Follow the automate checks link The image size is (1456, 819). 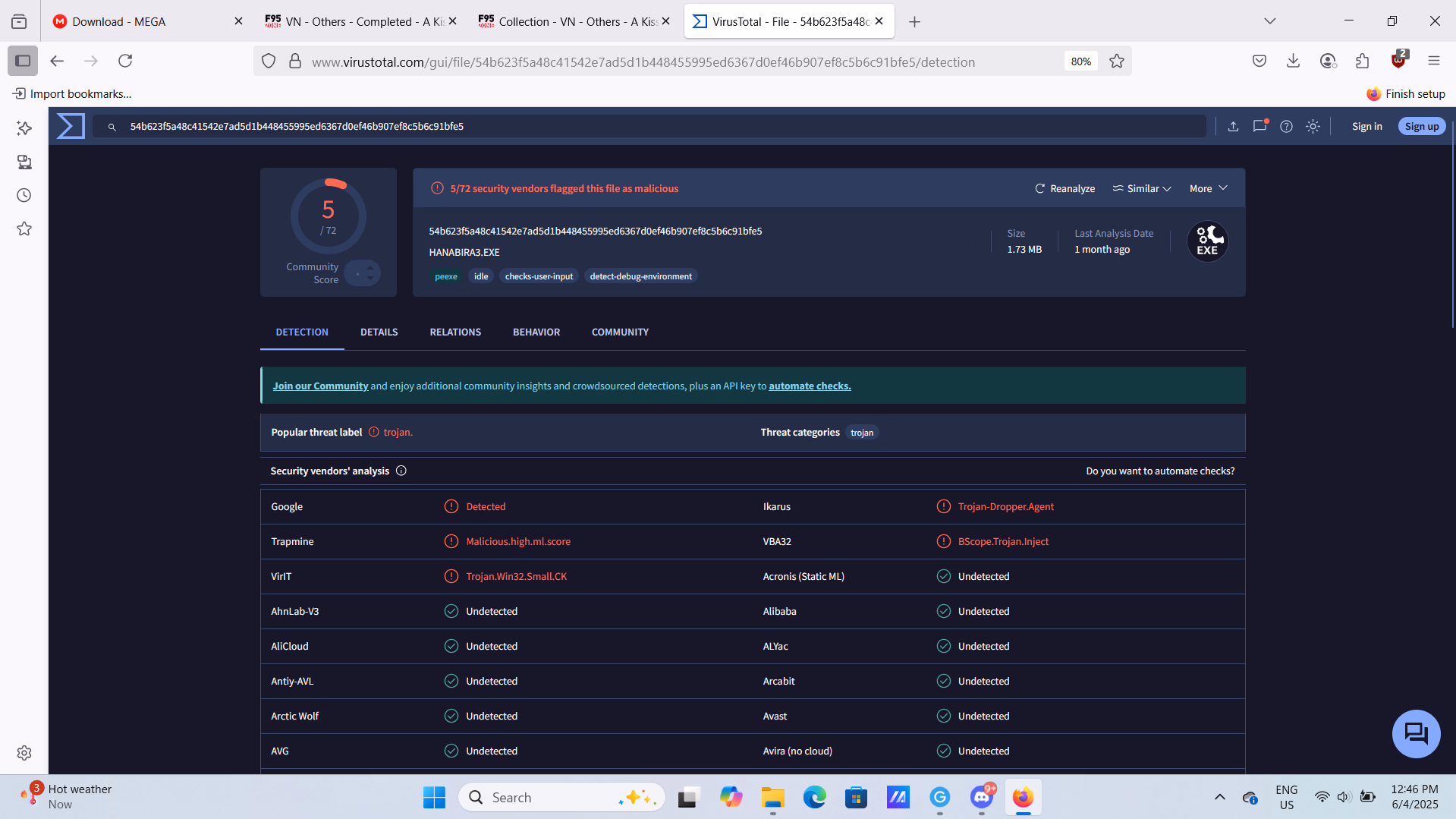[810, 386]
